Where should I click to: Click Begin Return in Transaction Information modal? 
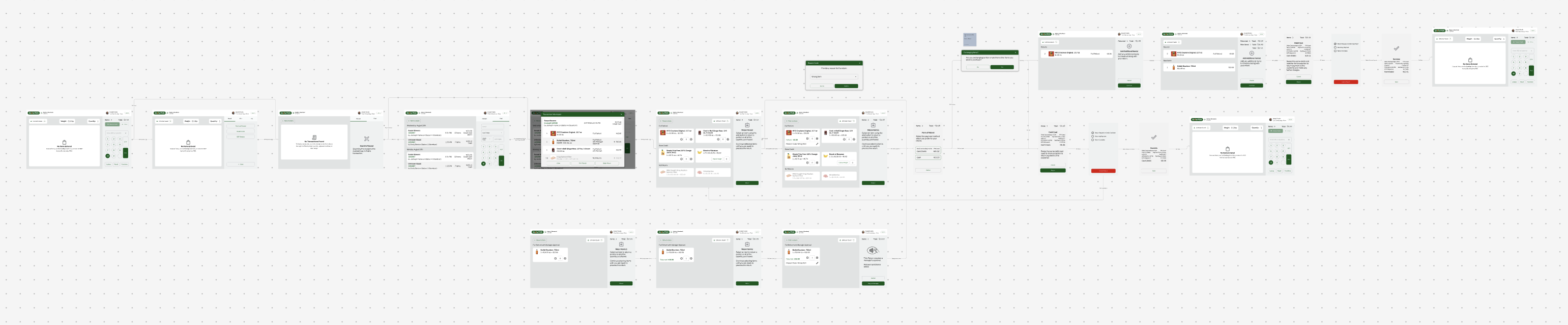click(607, 164)
